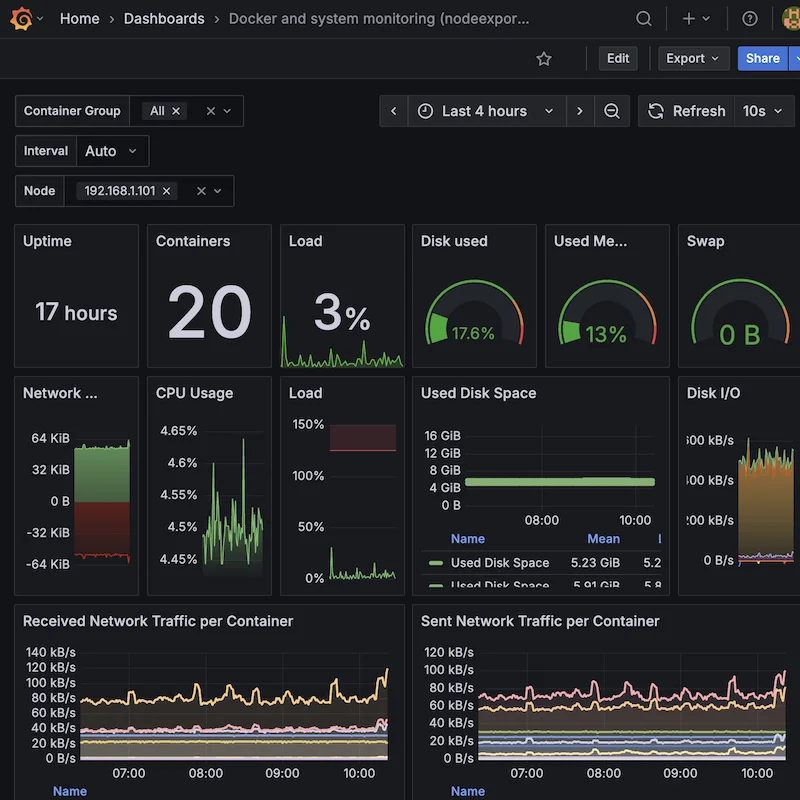Go to Home breadcrumb

point(79,18)
